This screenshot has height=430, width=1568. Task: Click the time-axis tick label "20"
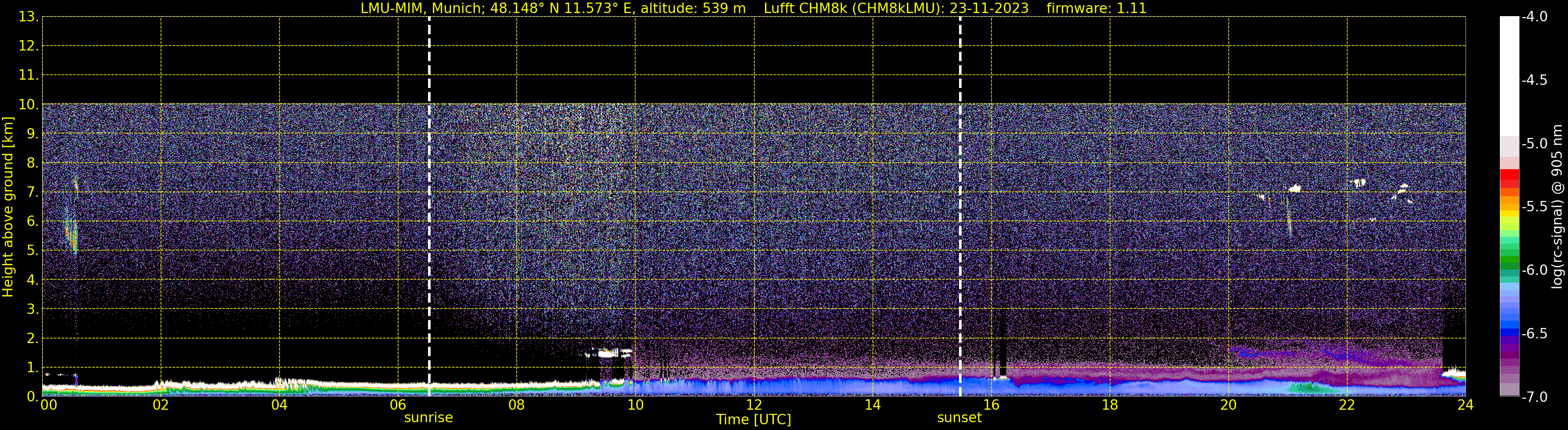pos(1228,405)
